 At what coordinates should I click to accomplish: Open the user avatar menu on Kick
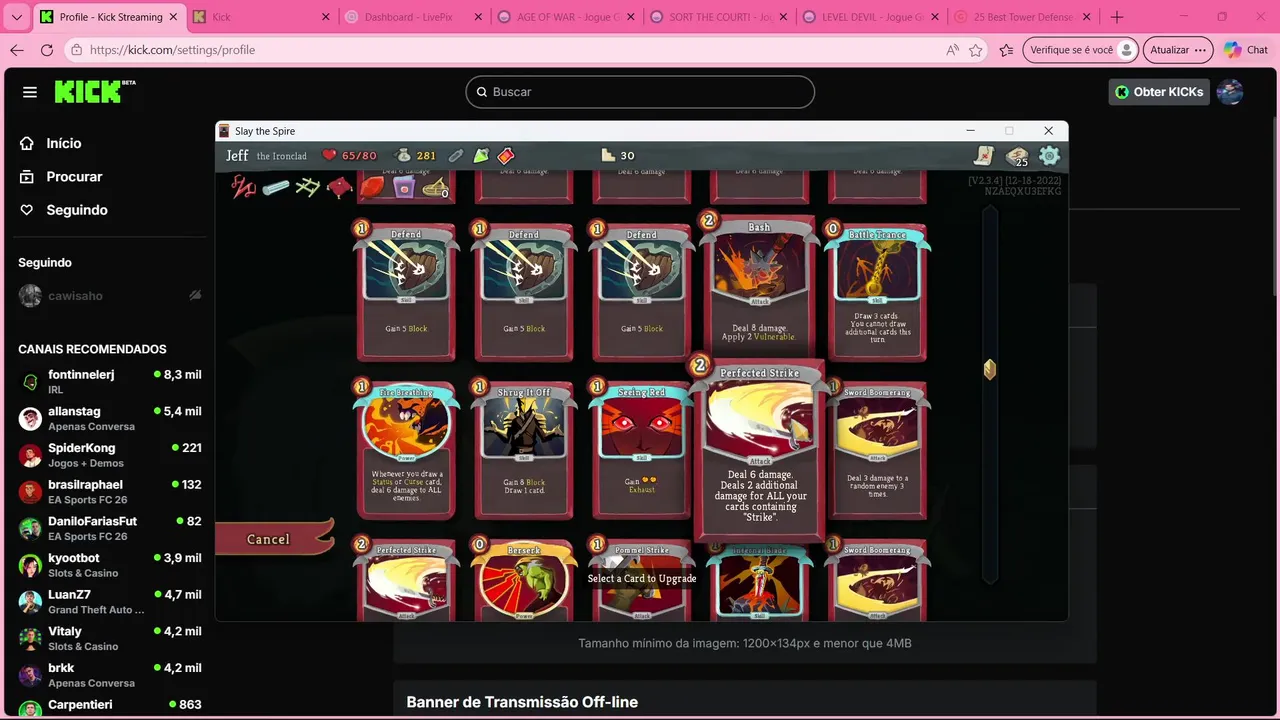tap(1230, 92)
